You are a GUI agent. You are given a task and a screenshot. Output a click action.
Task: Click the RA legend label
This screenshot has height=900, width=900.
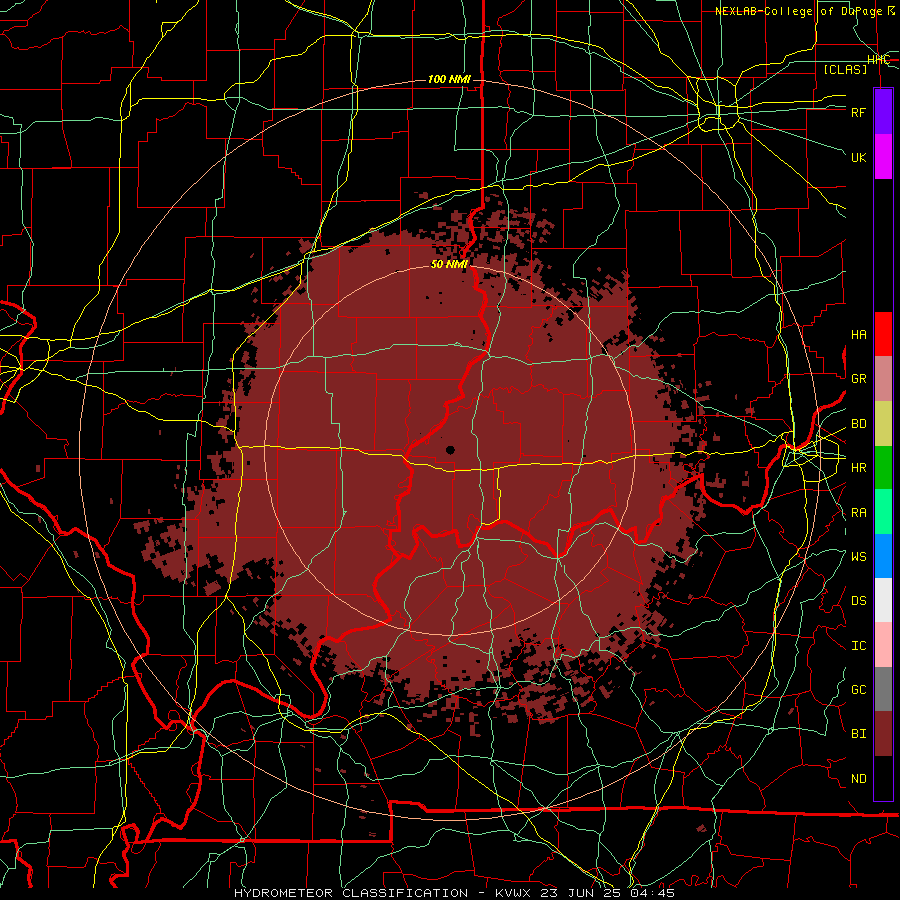pyautogui.click(x=859, y=513)
